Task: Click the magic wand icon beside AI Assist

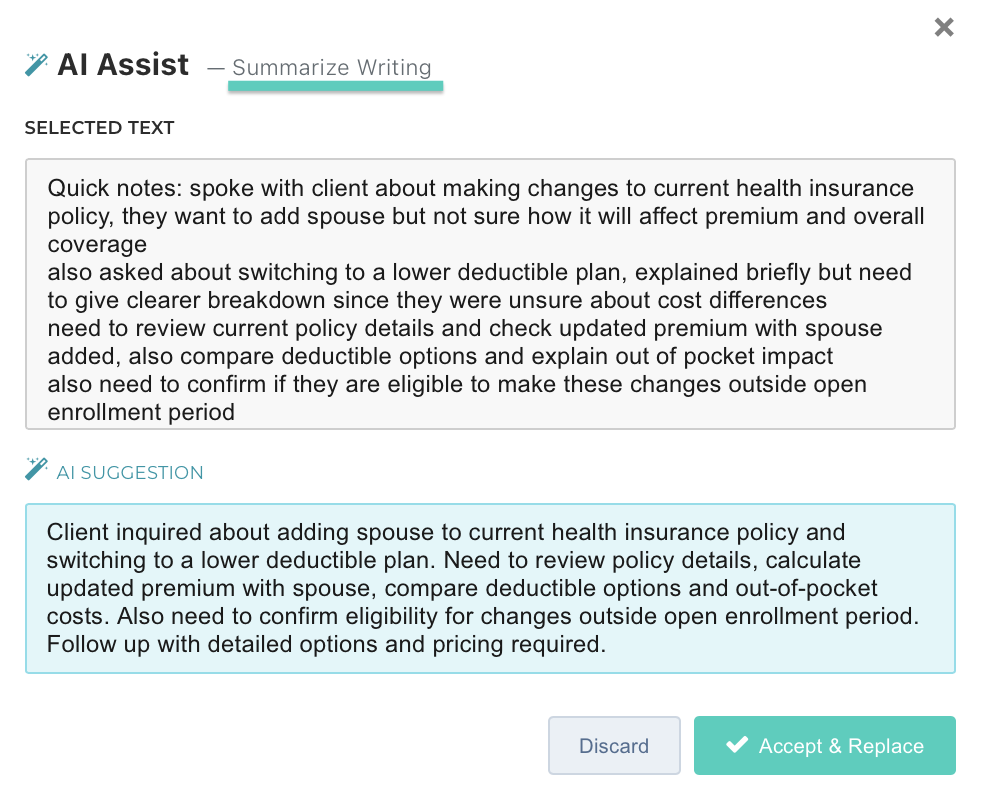Action: coord(37,66)
